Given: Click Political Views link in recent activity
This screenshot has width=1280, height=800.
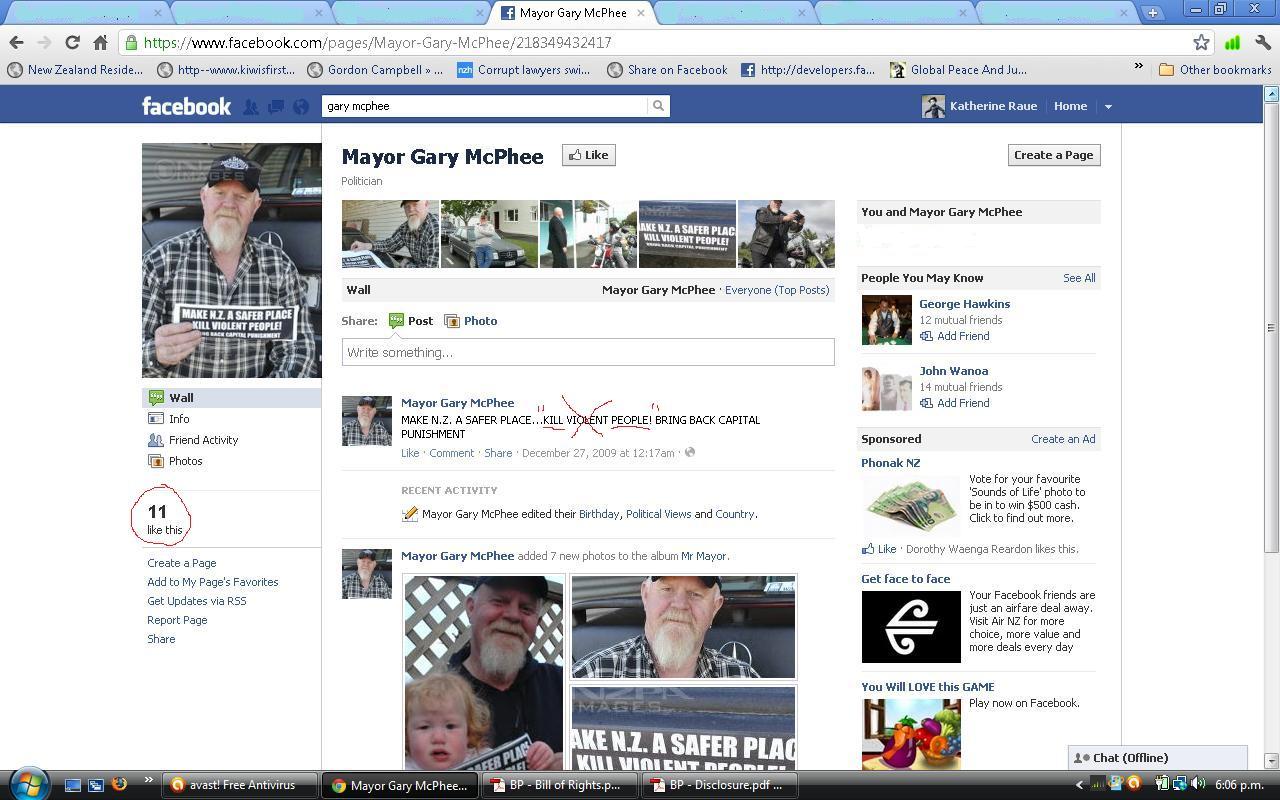Looking at the screenshot, I should [658, 514].
